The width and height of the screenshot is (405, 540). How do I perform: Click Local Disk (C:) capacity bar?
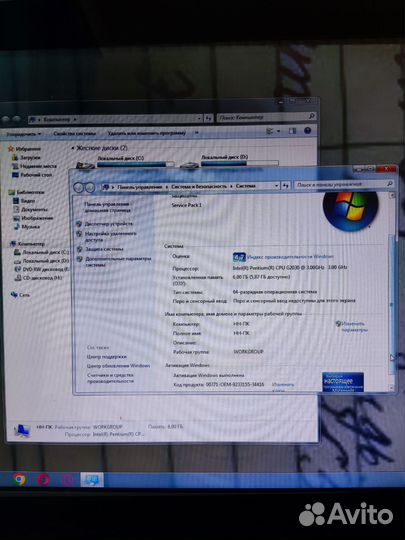136,164
